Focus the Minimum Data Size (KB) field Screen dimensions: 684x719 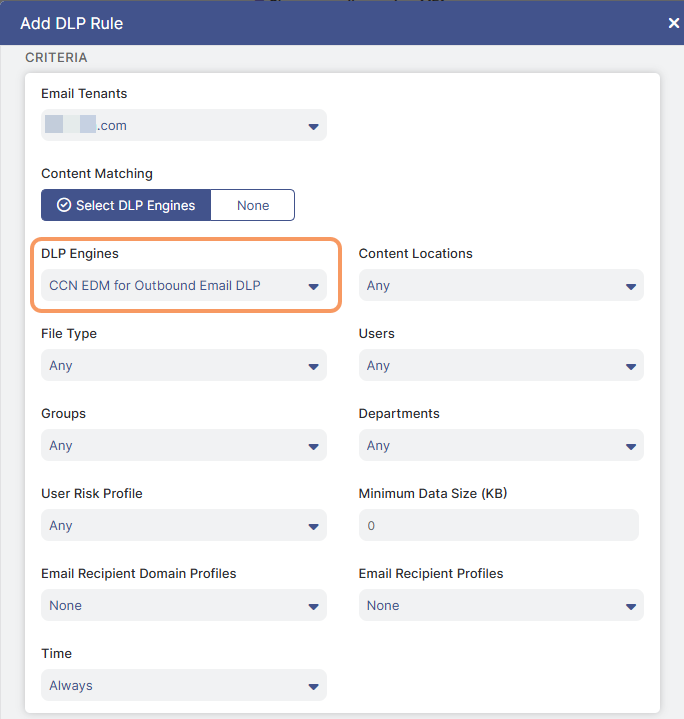click(499, 525)
